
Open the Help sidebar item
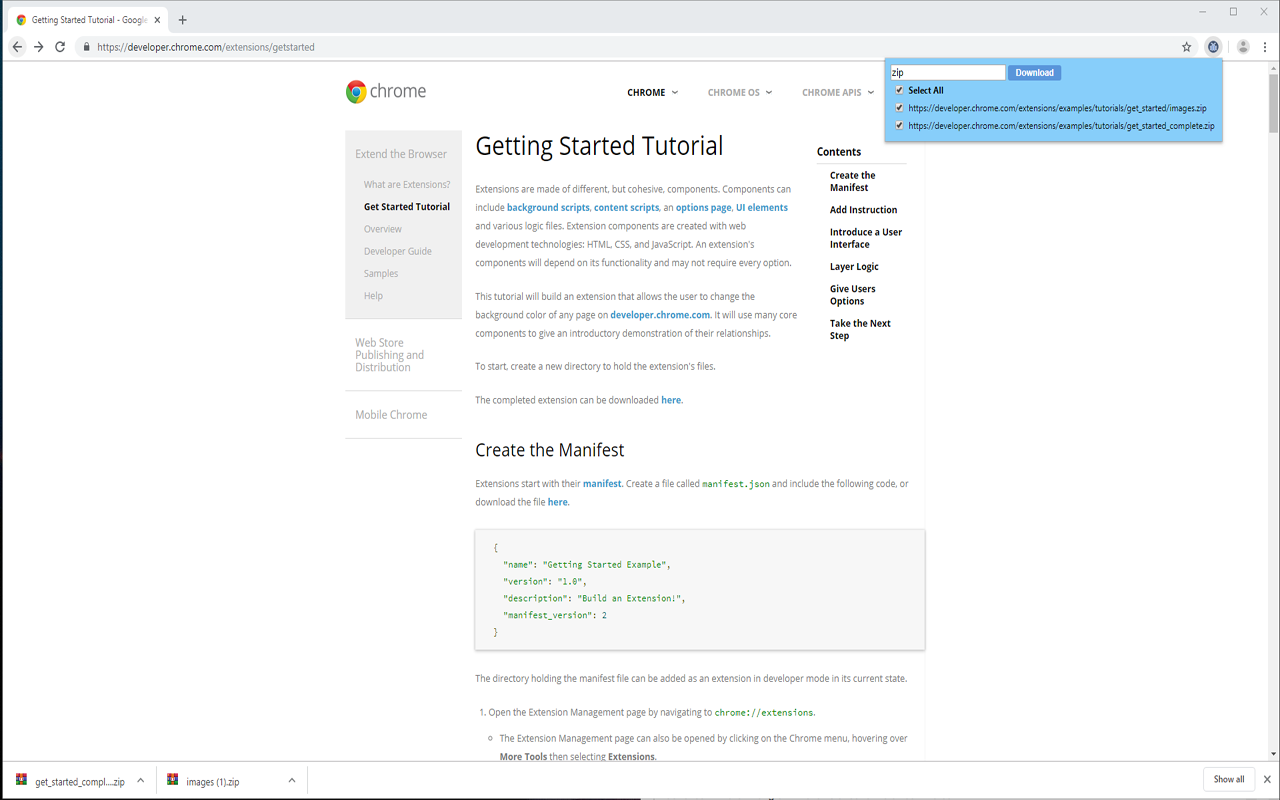coord(373,296)
